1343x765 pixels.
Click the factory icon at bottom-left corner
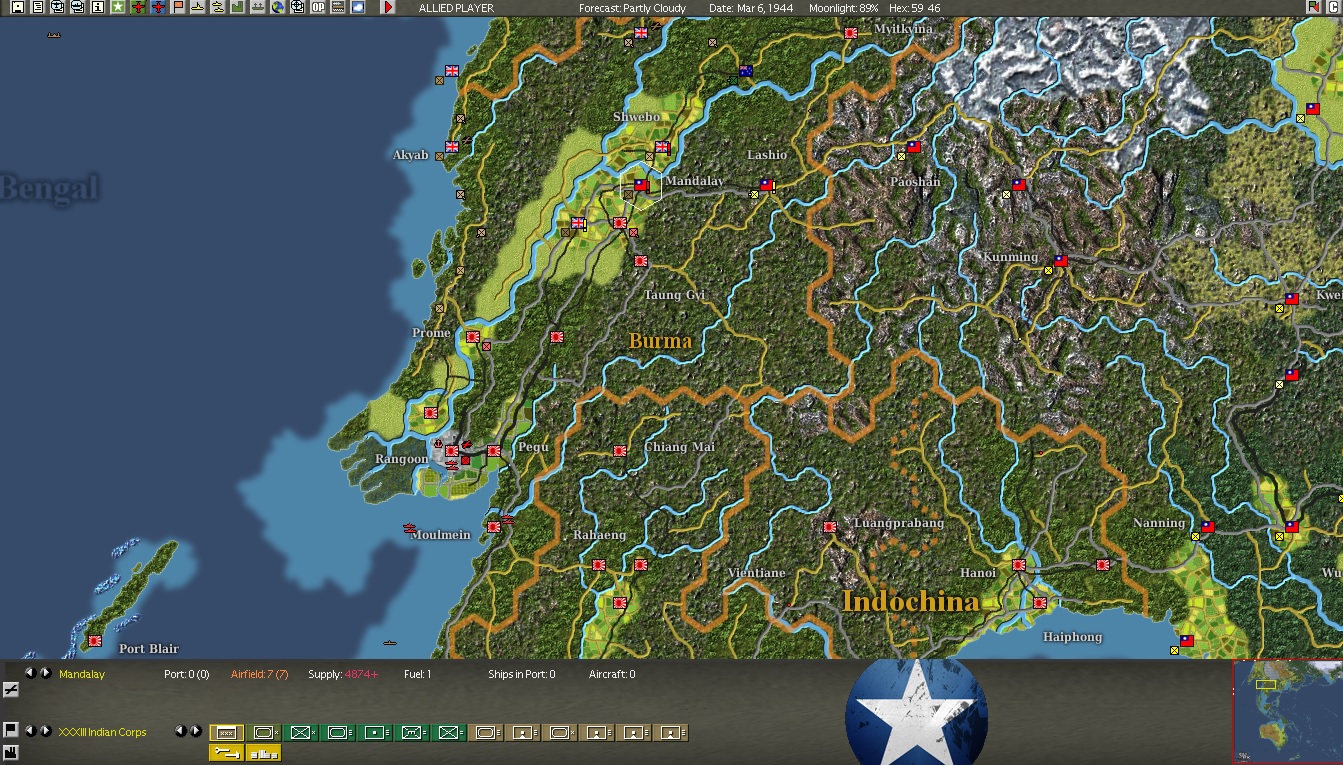click(x=10, y=751)
